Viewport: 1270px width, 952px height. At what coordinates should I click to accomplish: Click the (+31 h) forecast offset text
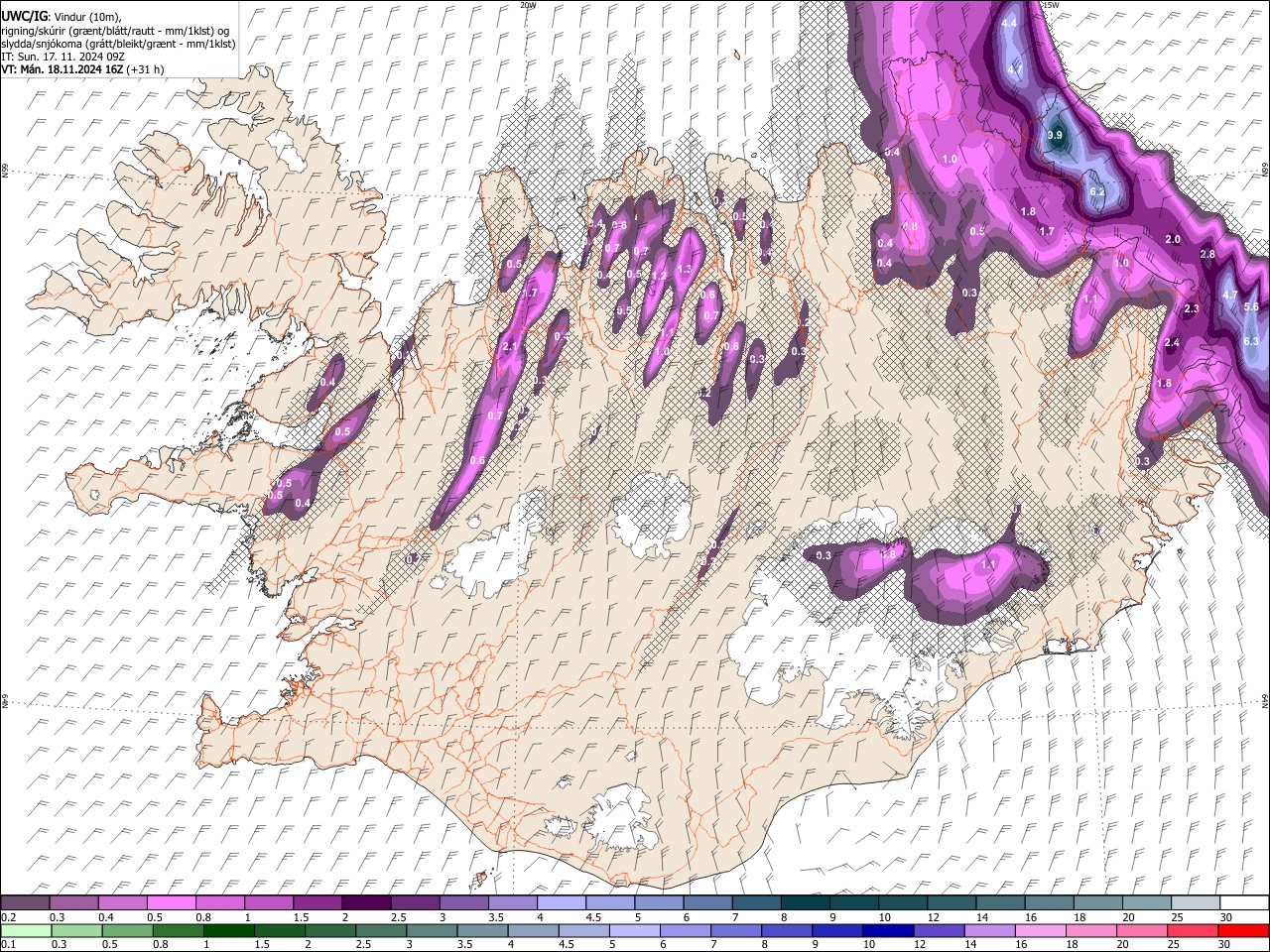[145, 69]
